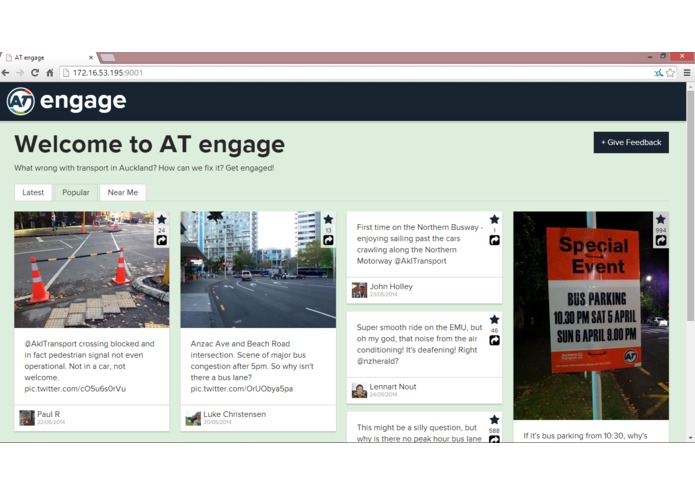The height and width of the screenshot is (494, 695).
Task: Open Luke Christensen's profile name
Action: coord(234,414)
